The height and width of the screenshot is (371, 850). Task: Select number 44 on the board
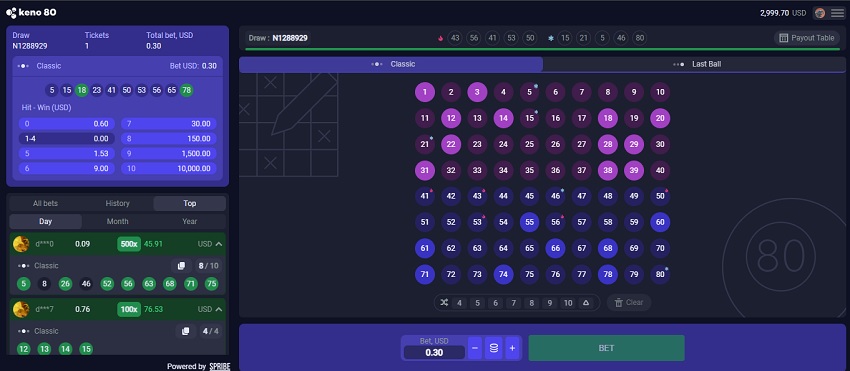tap(504, 196)
